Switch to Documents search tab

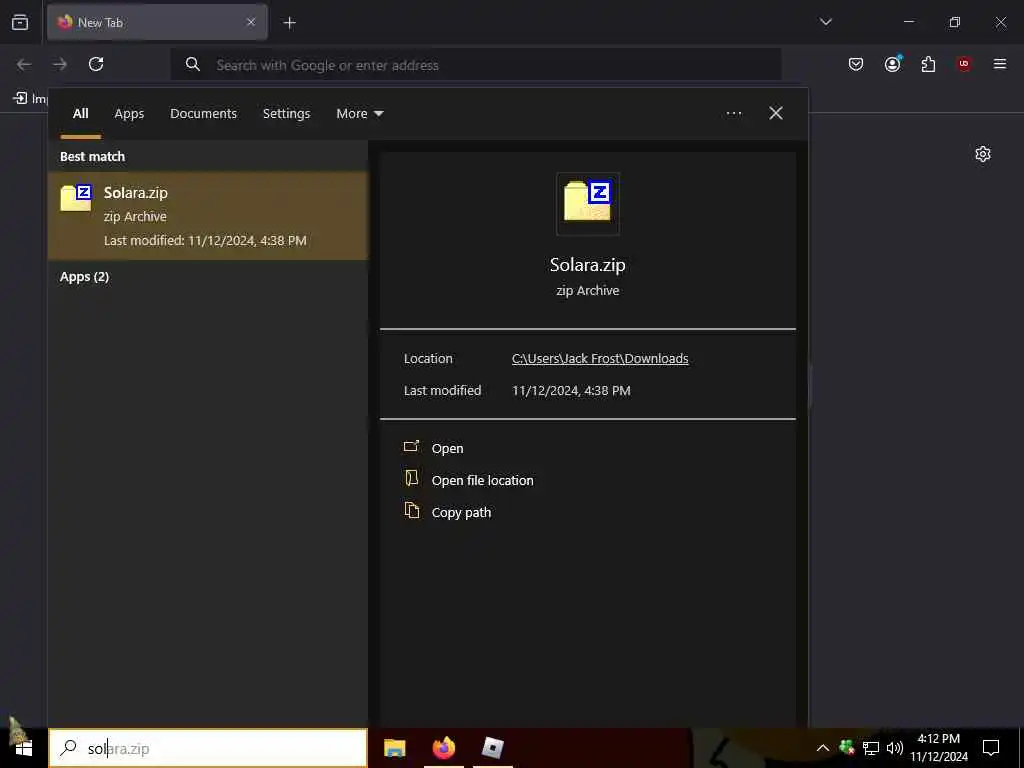[x=203, y=114]
